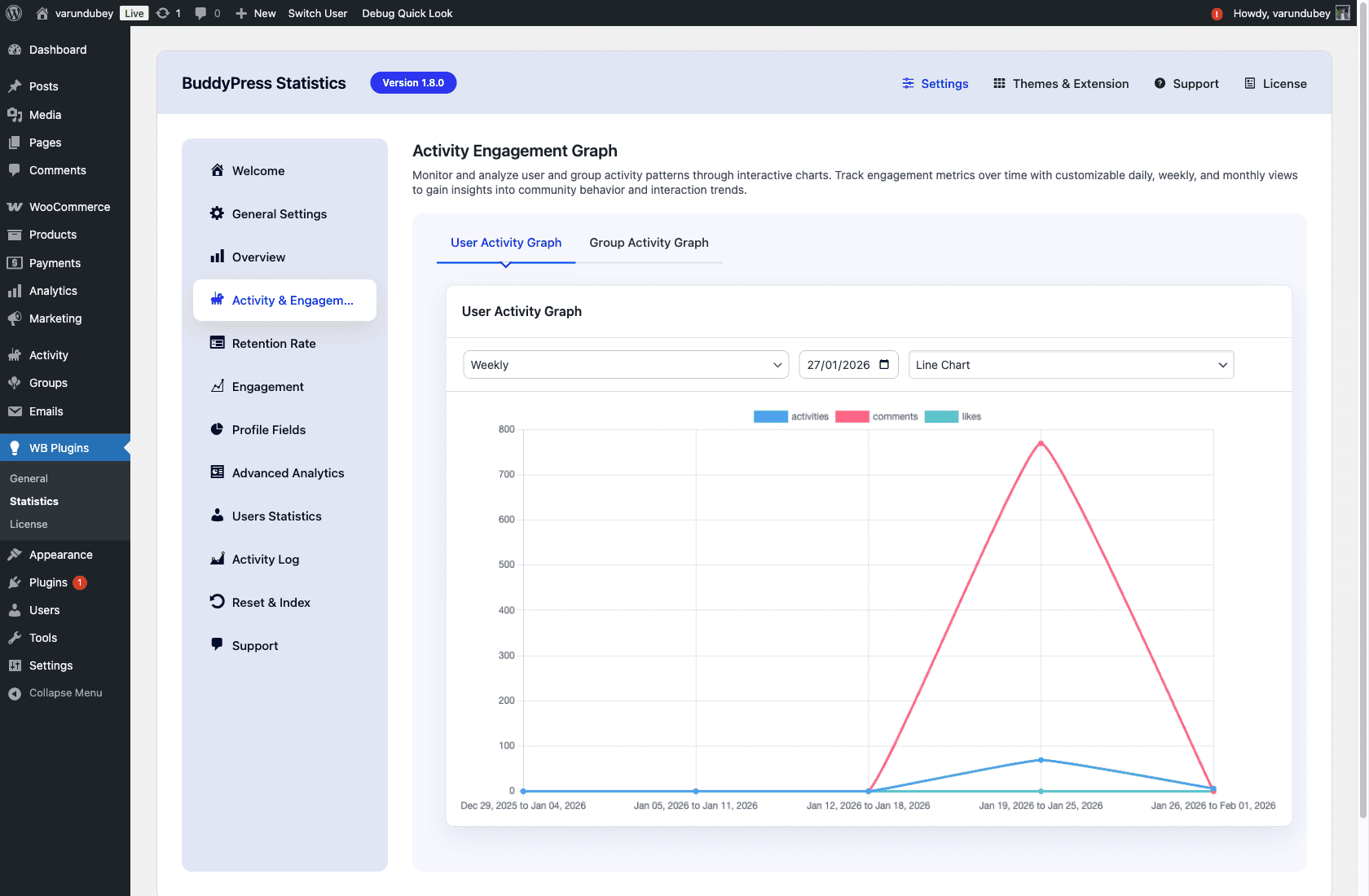Select the Overview bar chart icon

pos(217,257)
